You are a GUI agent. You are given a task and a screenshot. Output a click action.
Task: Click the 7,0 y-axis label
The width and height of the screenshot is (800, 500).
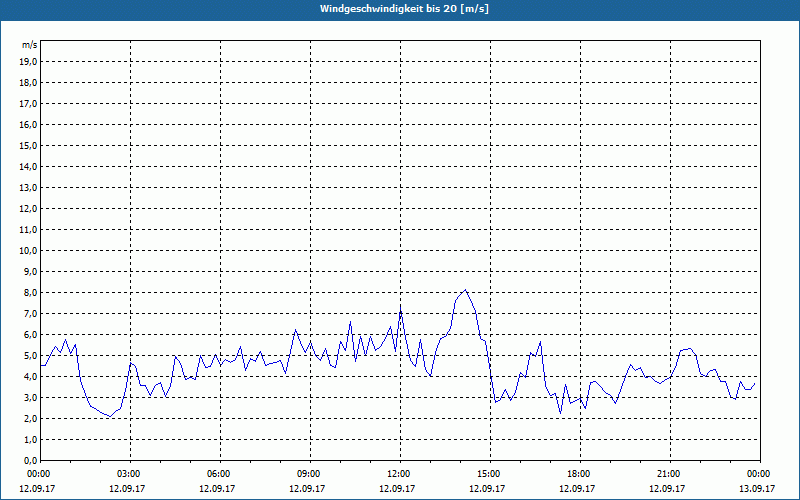click(31, 314)
